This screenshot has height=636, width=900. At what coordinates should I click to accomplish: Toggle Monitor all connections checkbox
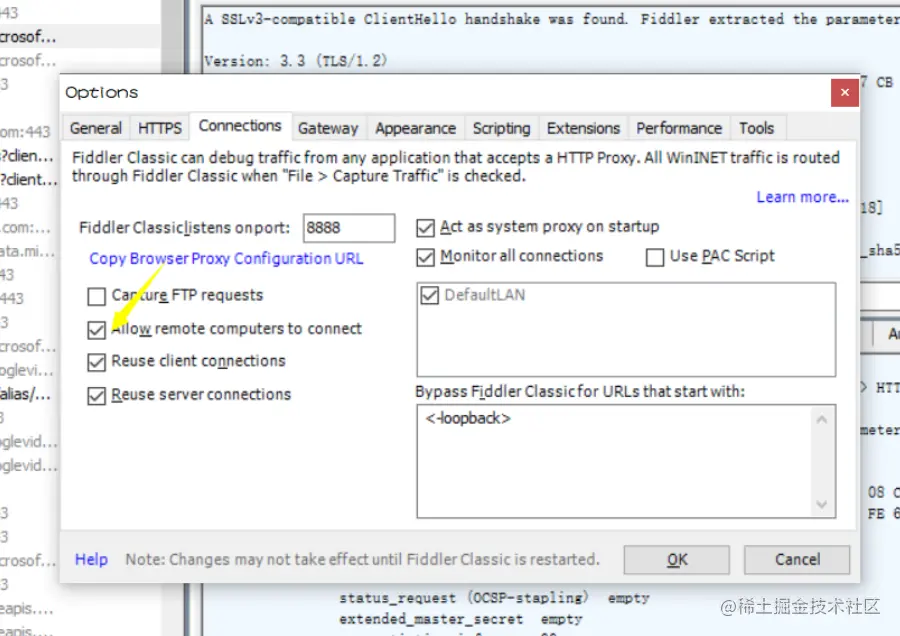[x=425, y=257]
